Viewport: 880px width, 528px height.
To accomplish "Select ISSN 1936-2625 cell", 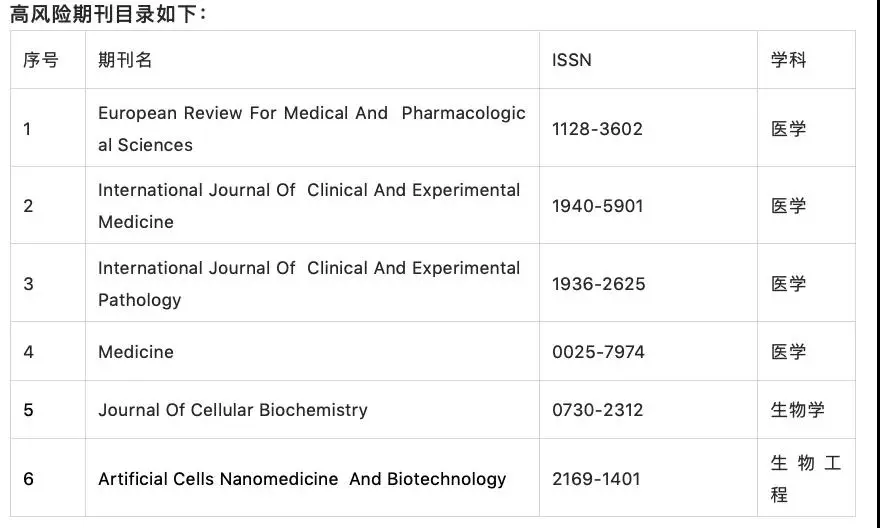I will click(x=597, y=284).
